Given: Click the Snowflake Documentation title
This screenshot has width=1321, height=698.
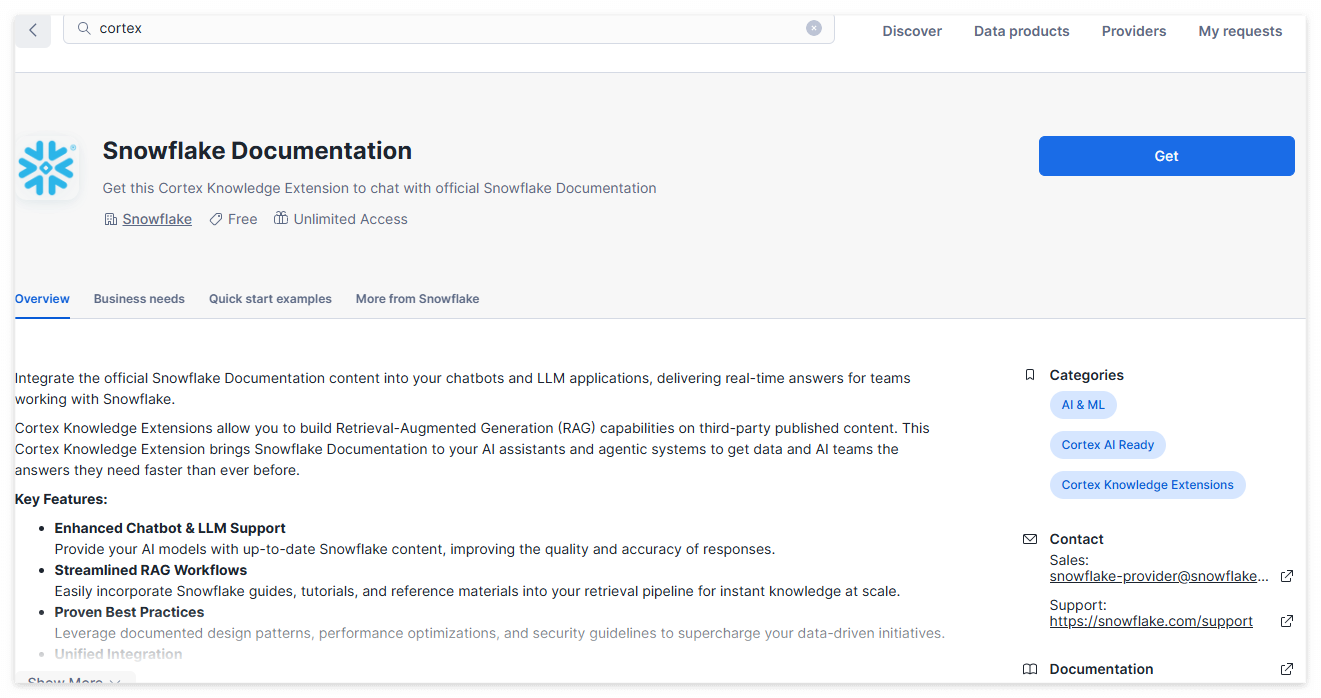Looking at the screenshot, I should [257, 151].
